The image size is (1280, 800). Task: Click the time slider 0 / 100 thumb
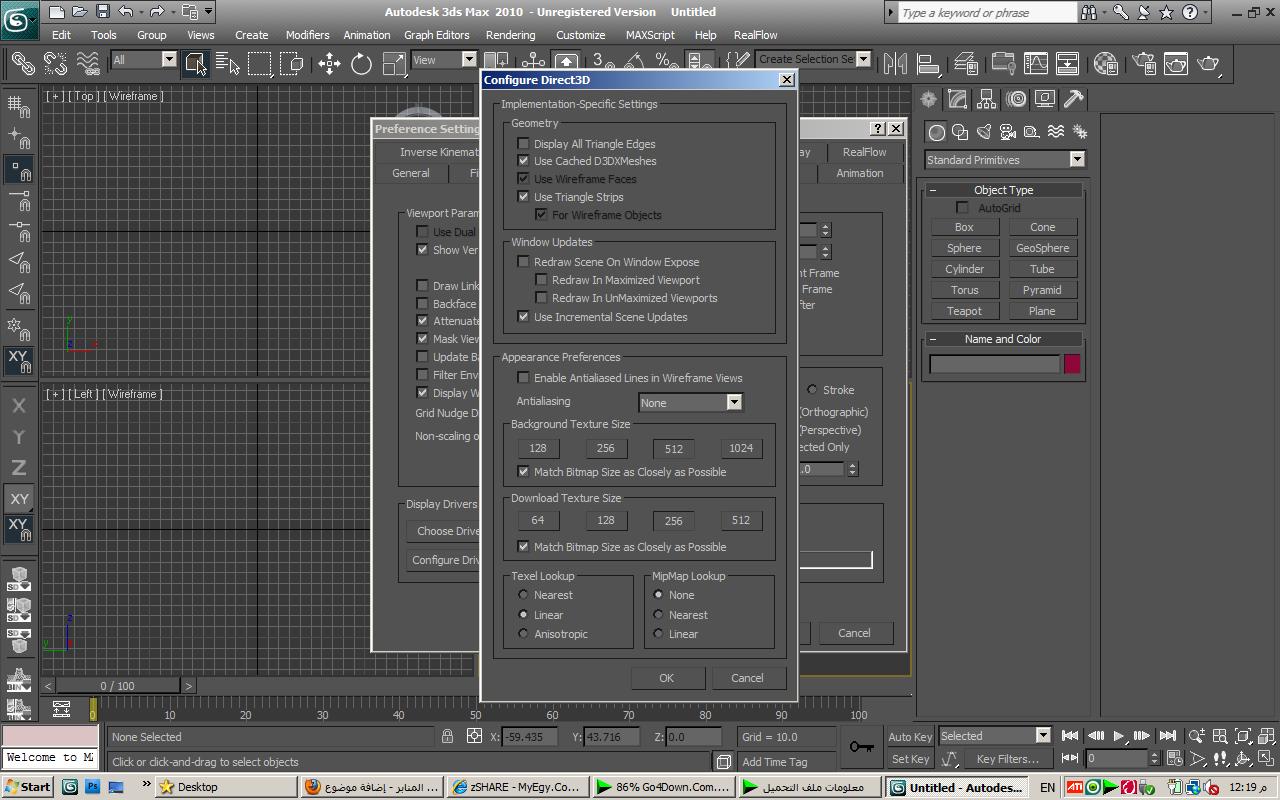117,686
